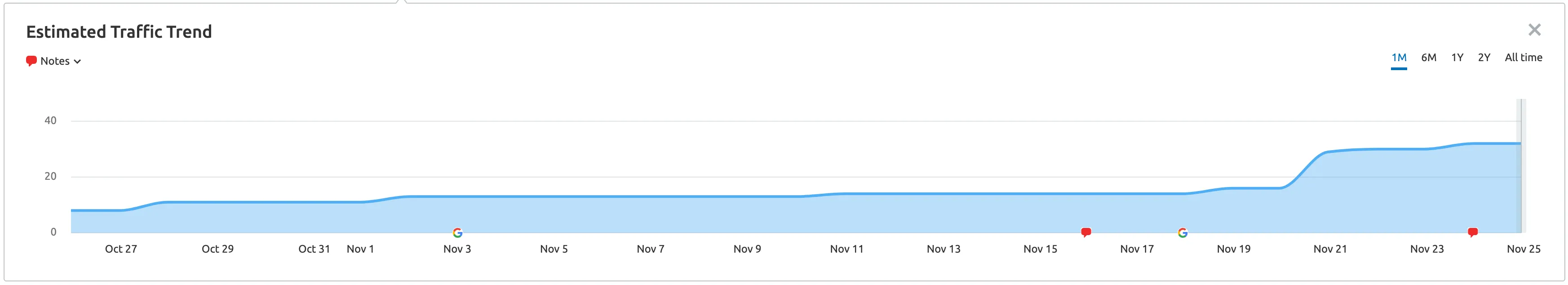Screen dimensions: 1568x285
Task: Click the Google update icon at Nov 3
Action: 458,232
